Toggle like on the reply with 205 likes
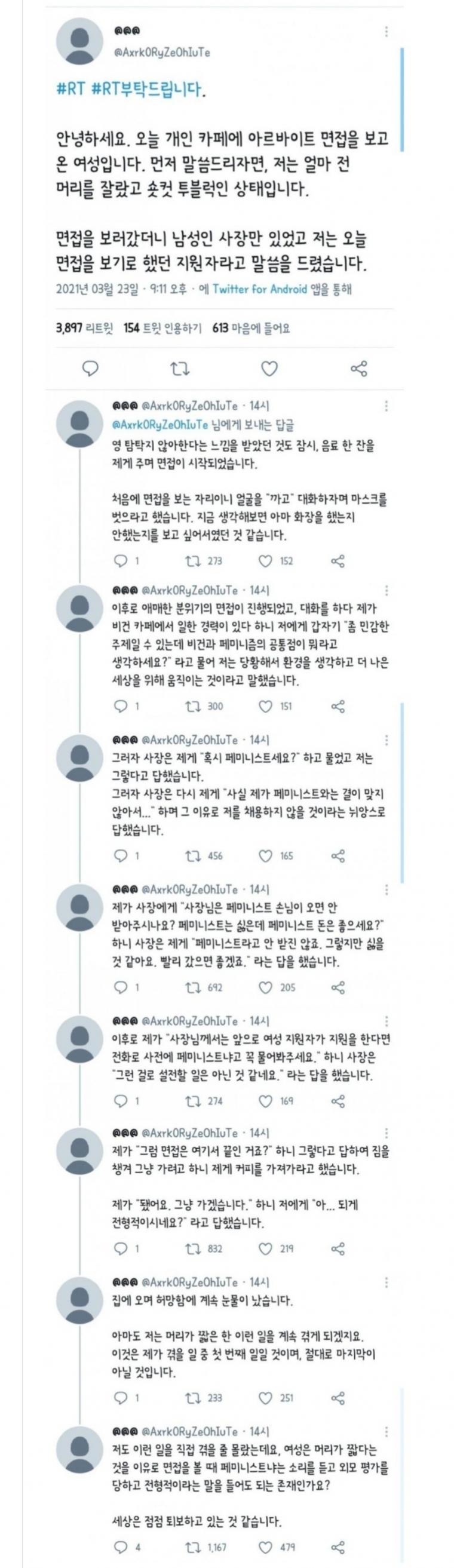This screenshot has height=1568, width=454. pyautogui.click(x=265, y=987)
